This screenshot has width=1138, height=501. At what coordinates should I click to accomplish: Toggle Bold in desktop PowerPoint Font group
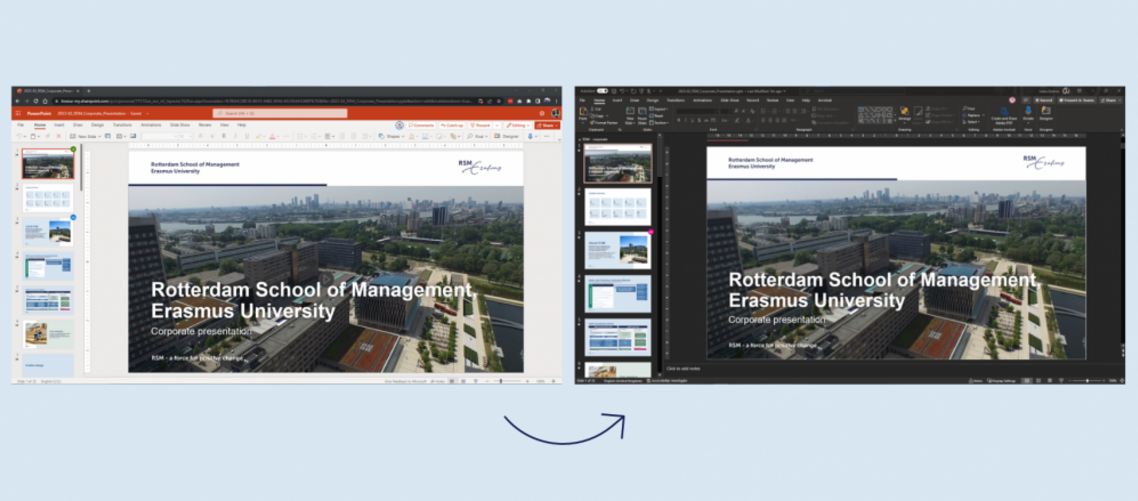click(x=679, y=120)
